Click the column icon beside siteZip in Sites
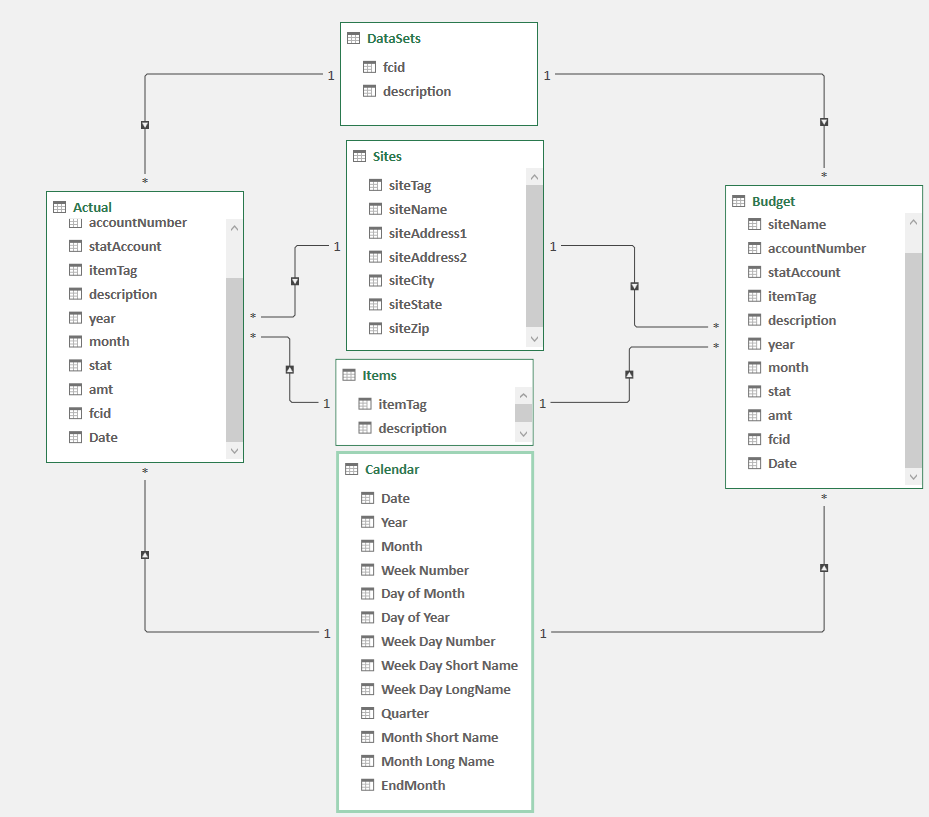Screen dimensions: 929x817 tap(375, 328)
